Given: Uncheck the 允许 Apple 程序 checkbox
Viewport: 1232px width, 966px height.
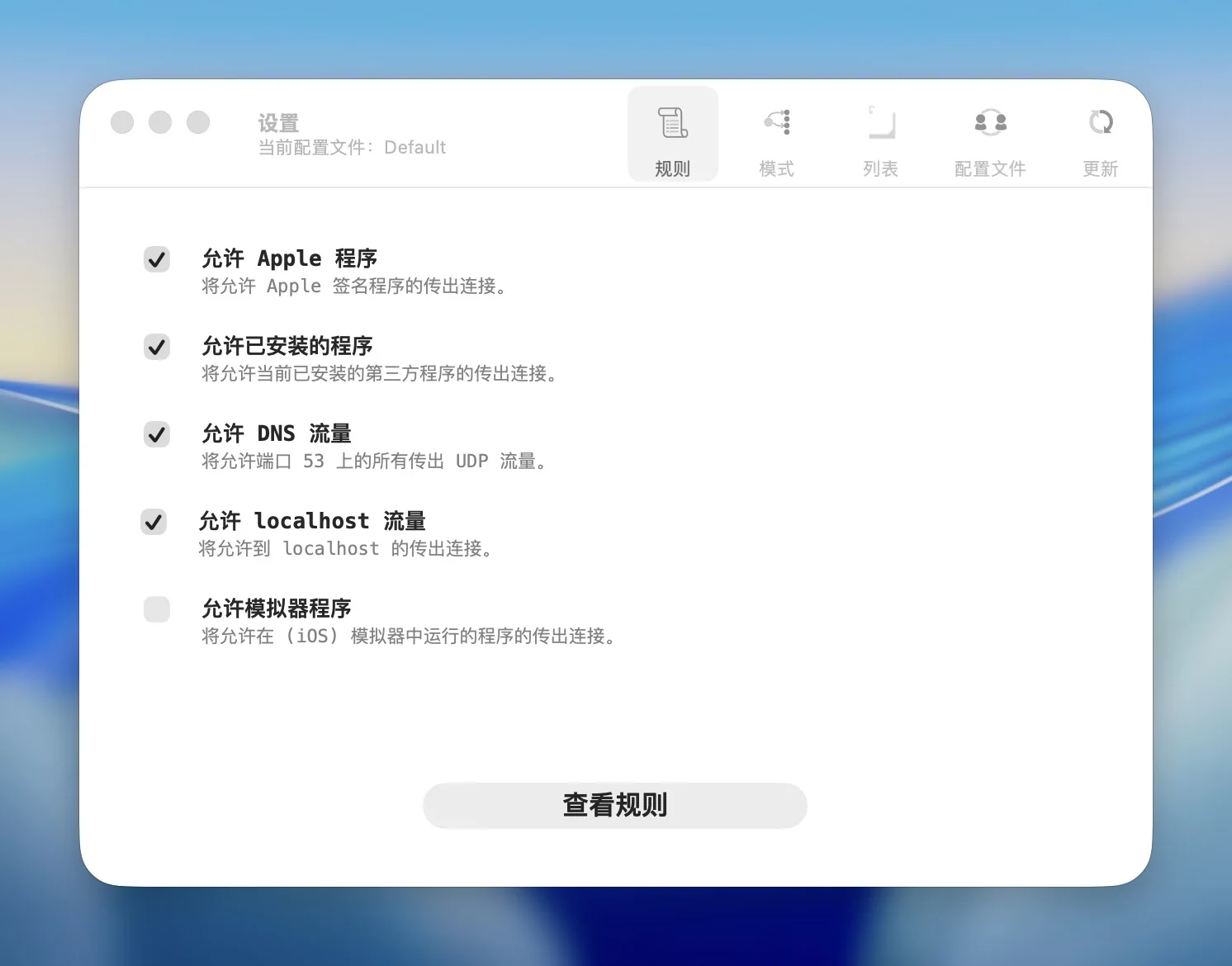Looking at the screenshot, I should [x=157, y=259].
